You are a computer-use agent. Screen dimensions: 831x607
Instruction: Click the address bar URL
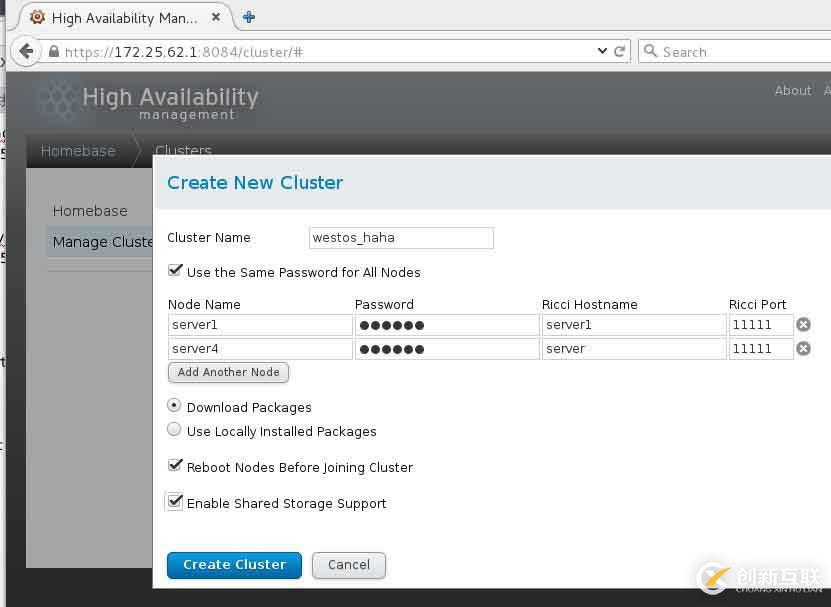click(x=183, y=52)
